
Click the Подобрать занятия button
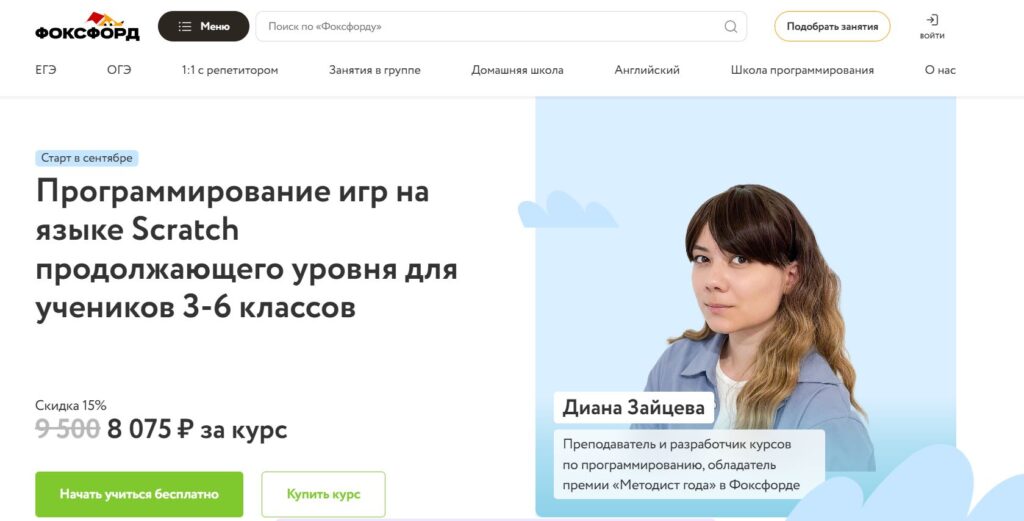(832, 26)
